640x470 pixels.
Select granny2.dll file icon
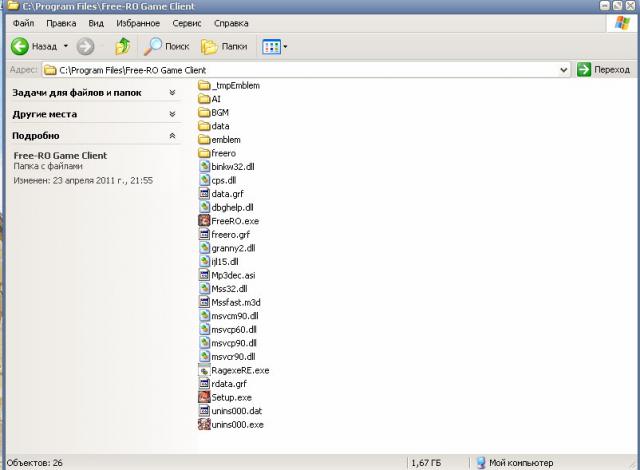coord(204,248)
